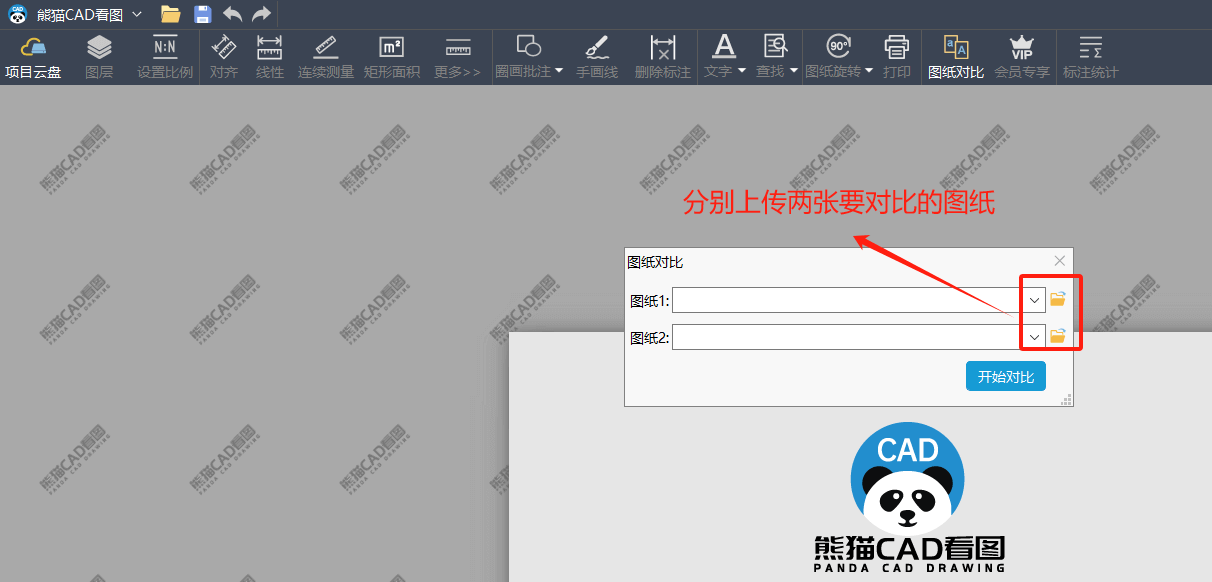1212x582 pixels.
Task: Click the panda CAD app logo icon
Action: [18, 14]
